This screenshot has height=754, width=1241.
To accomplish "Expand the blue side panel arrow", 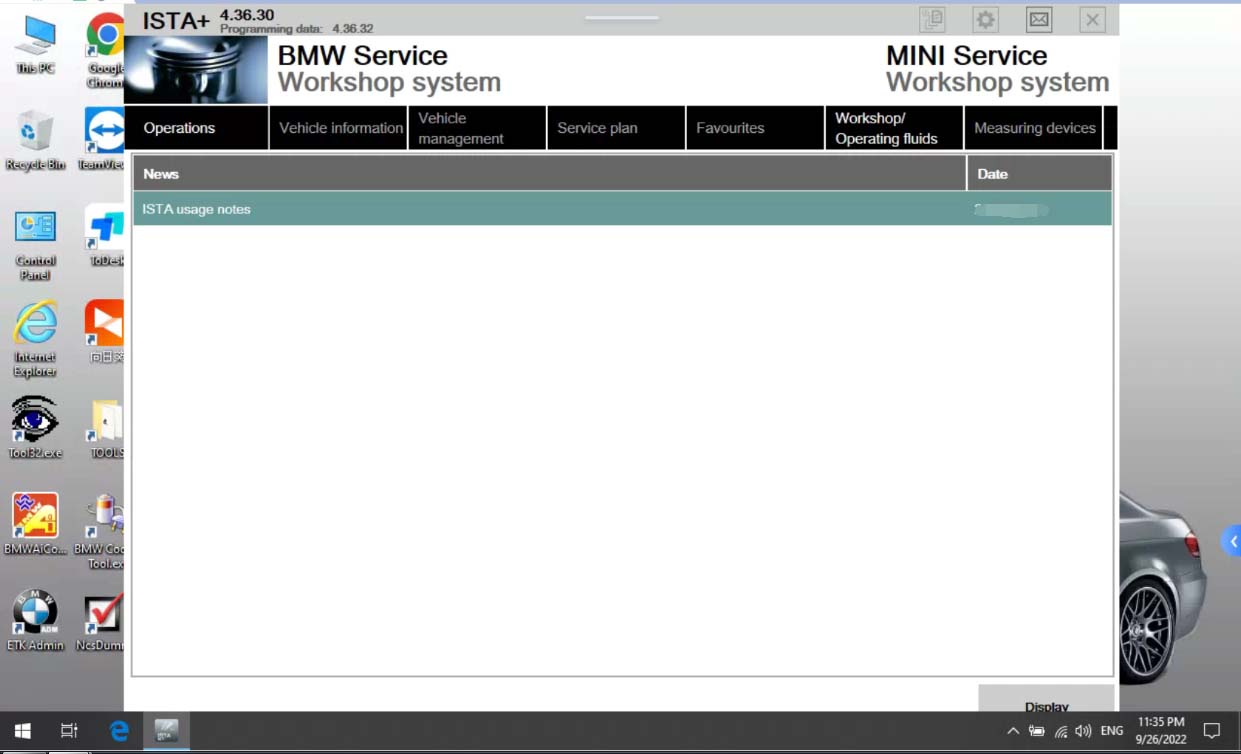I will [x=1232, y=541].
